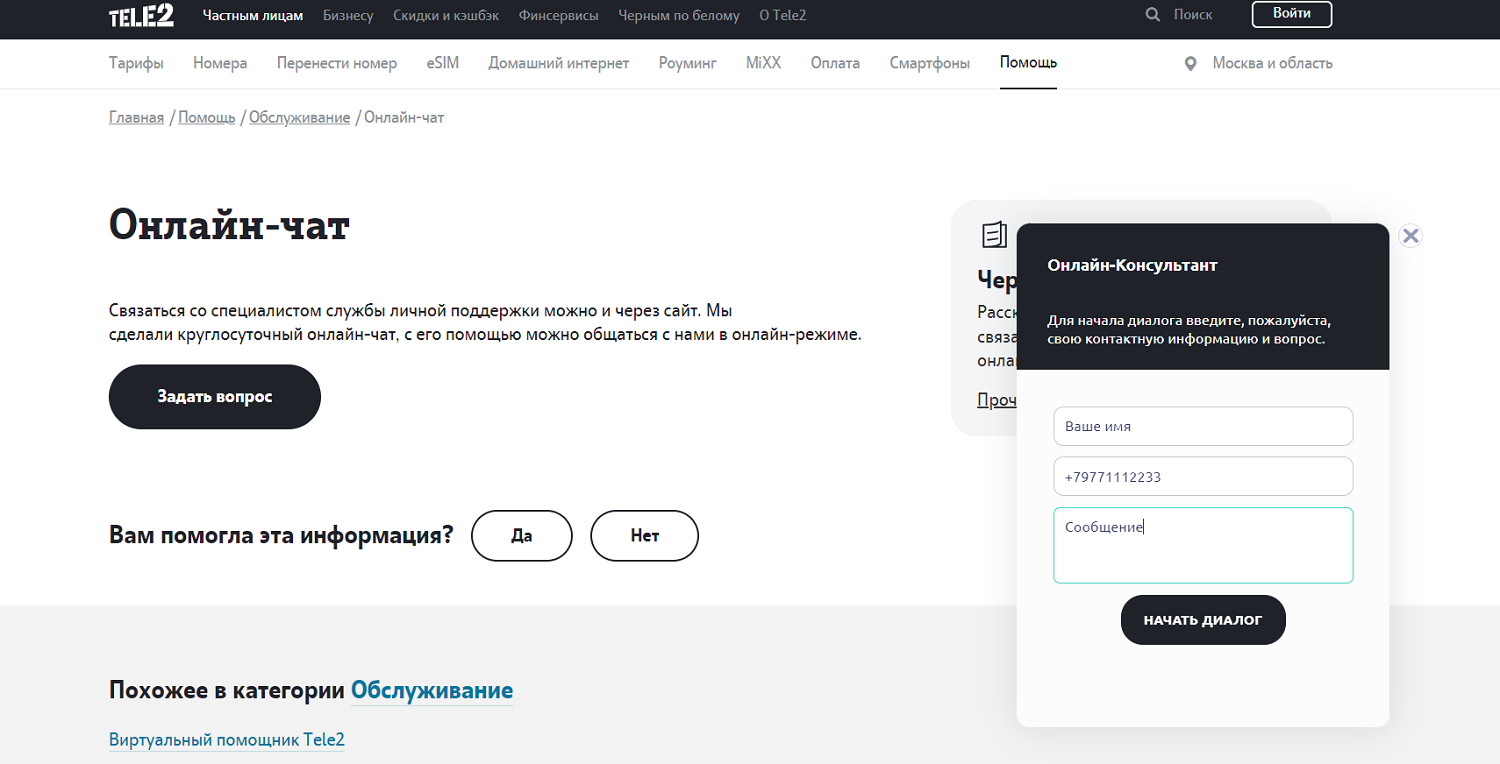The image size is (1500, 764).
Task: Click the Сообщение message textarea
Action: click(x=1203, y=545)
